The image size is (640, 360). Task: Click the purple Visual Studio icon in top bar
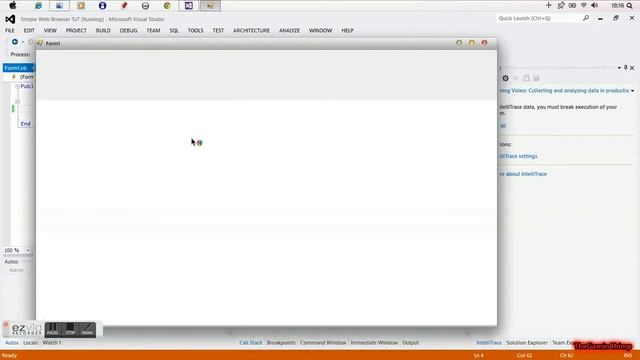point(189,6)
